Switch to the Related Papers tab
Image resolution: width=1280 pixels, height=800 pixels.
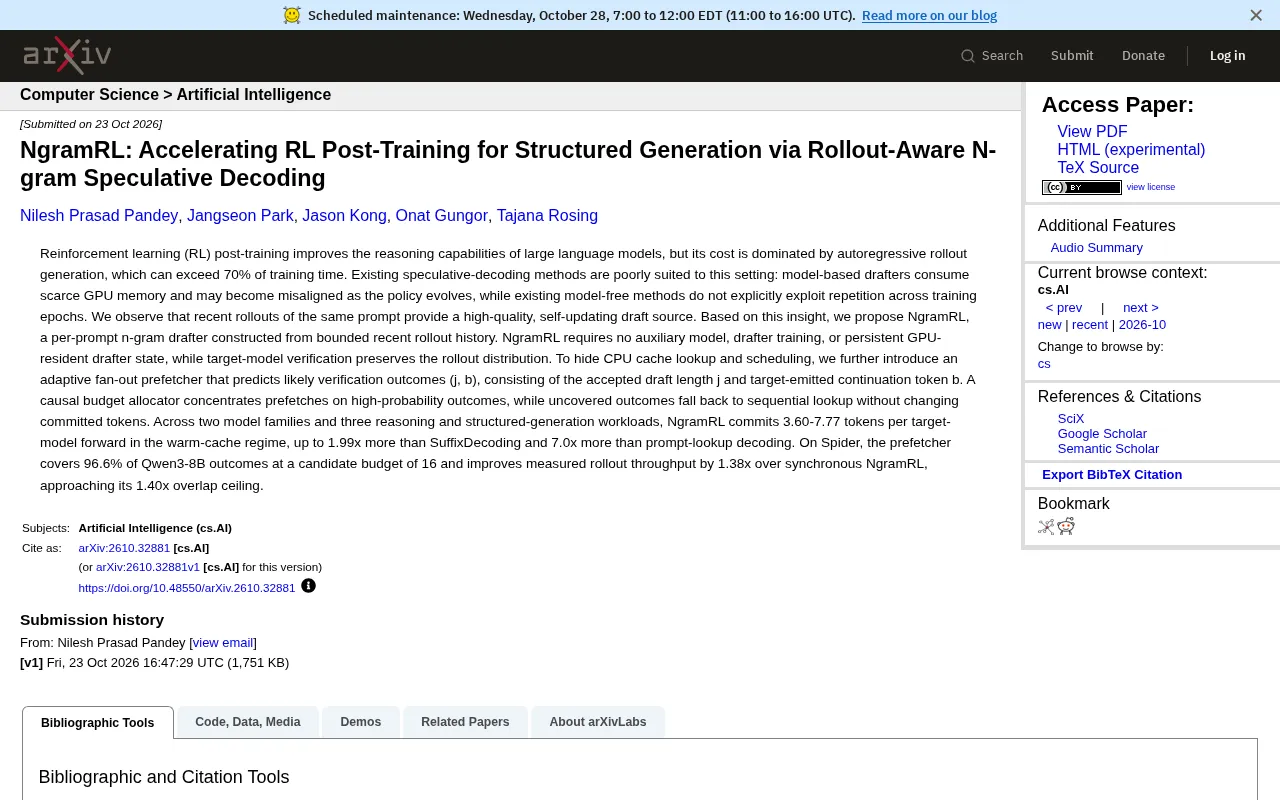(x=465, y=722)
